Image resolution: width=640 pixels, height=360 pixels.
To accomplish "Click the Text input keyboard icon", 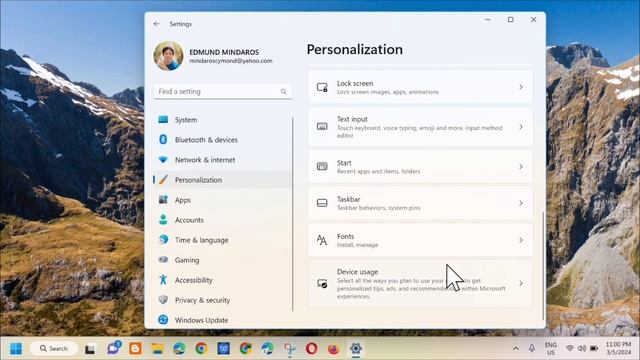I will click(x=322, y=127).
